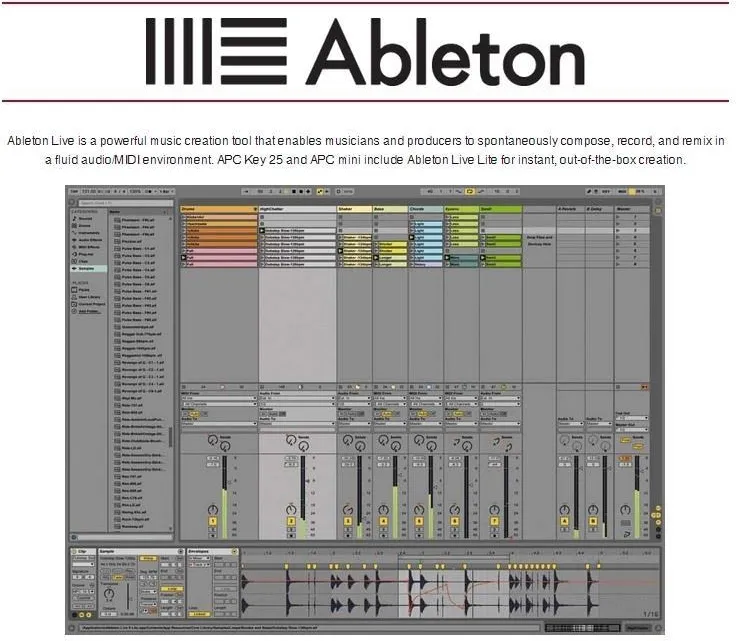Click the Add Folder link

(x=89, y=311)
